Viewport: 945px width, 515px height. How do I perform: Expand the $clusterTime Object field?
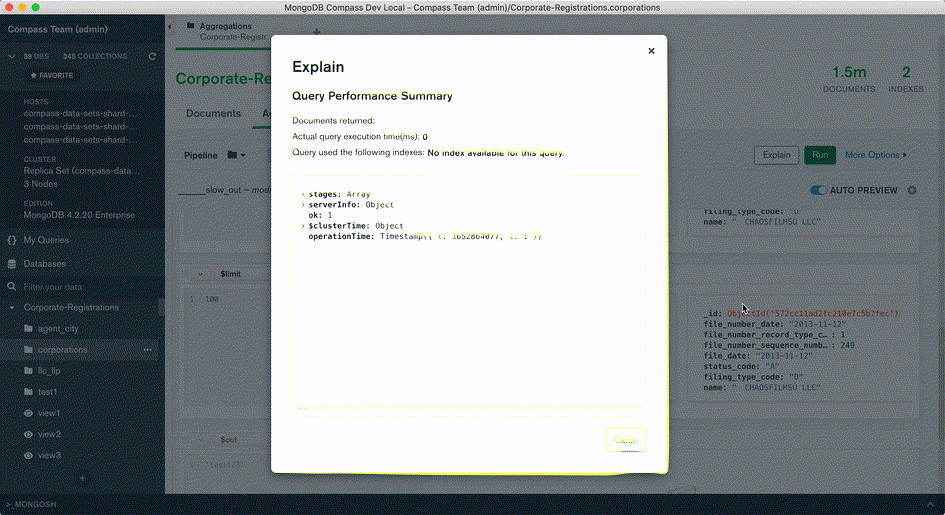(x=303, y=226)
